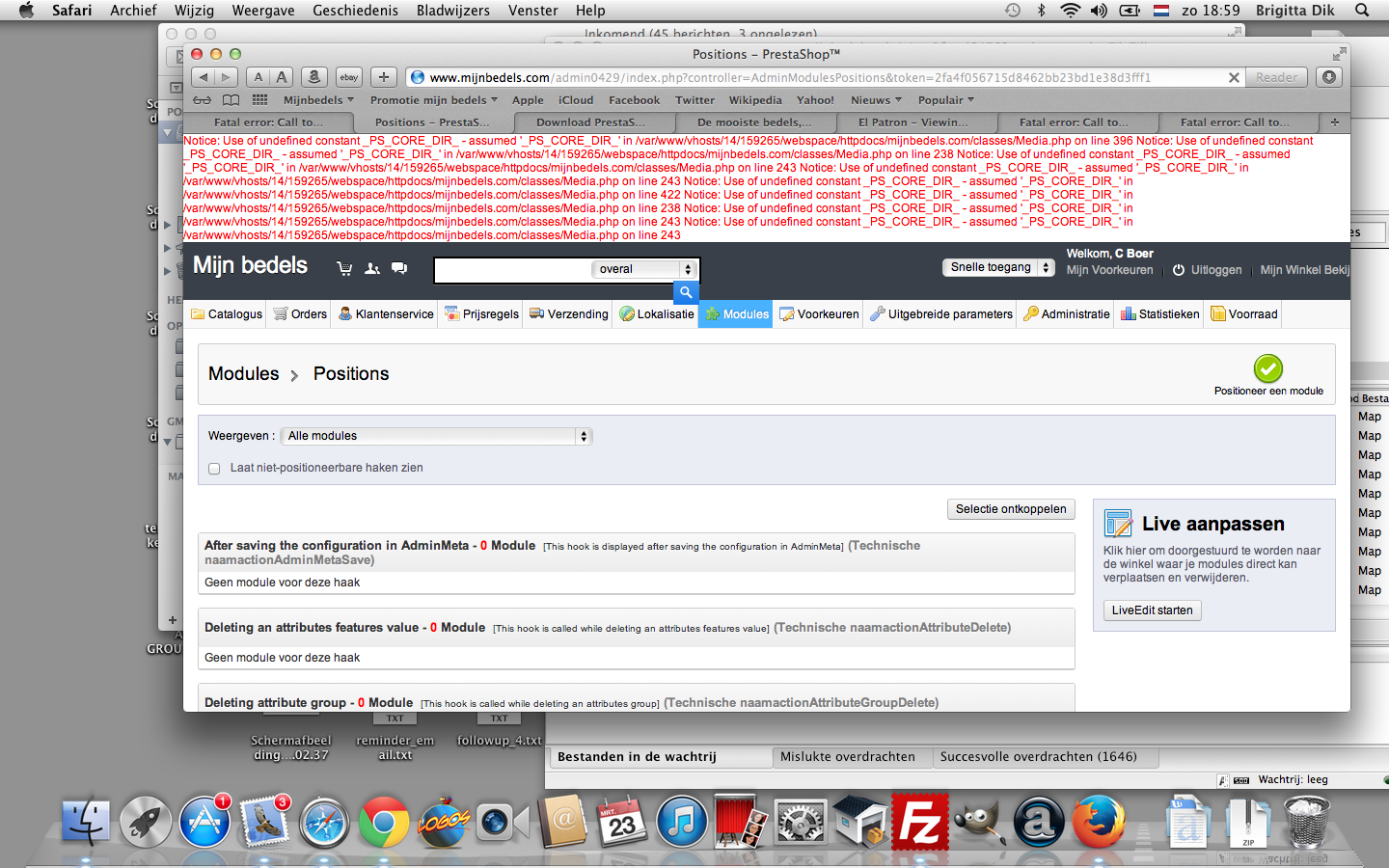The height and width of the screenshot is (868, 1389).
Task: Expand the Mijnbedels bookmarks folder
Action: (318, 100)
